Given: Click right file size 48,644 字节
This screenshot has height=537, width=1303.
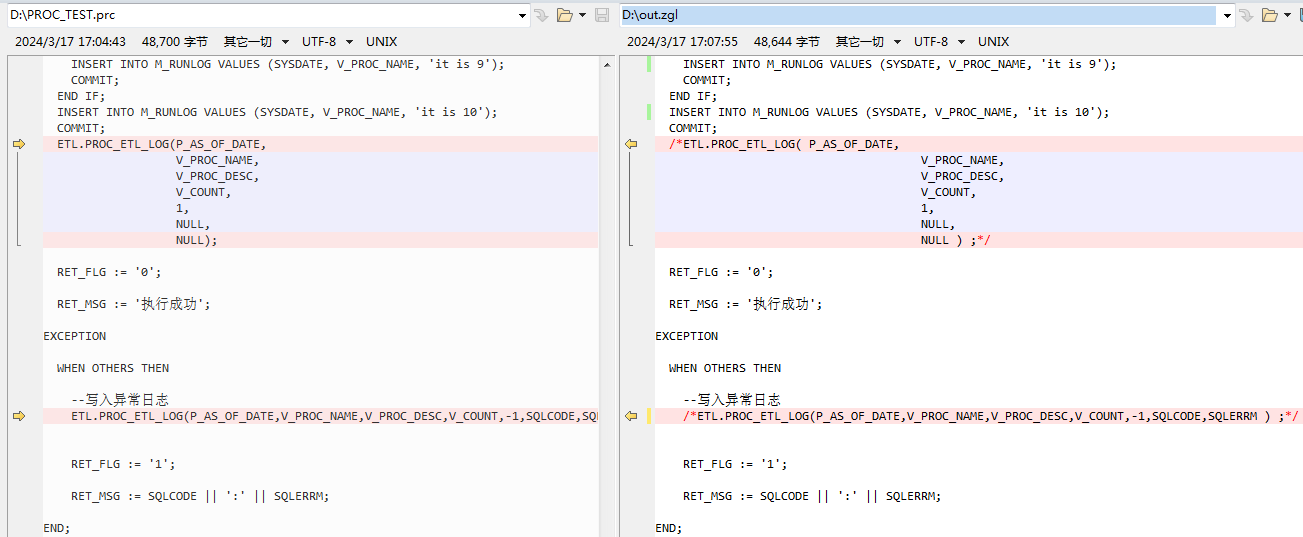Looking at the screenshot, I should tap(787, 41).
